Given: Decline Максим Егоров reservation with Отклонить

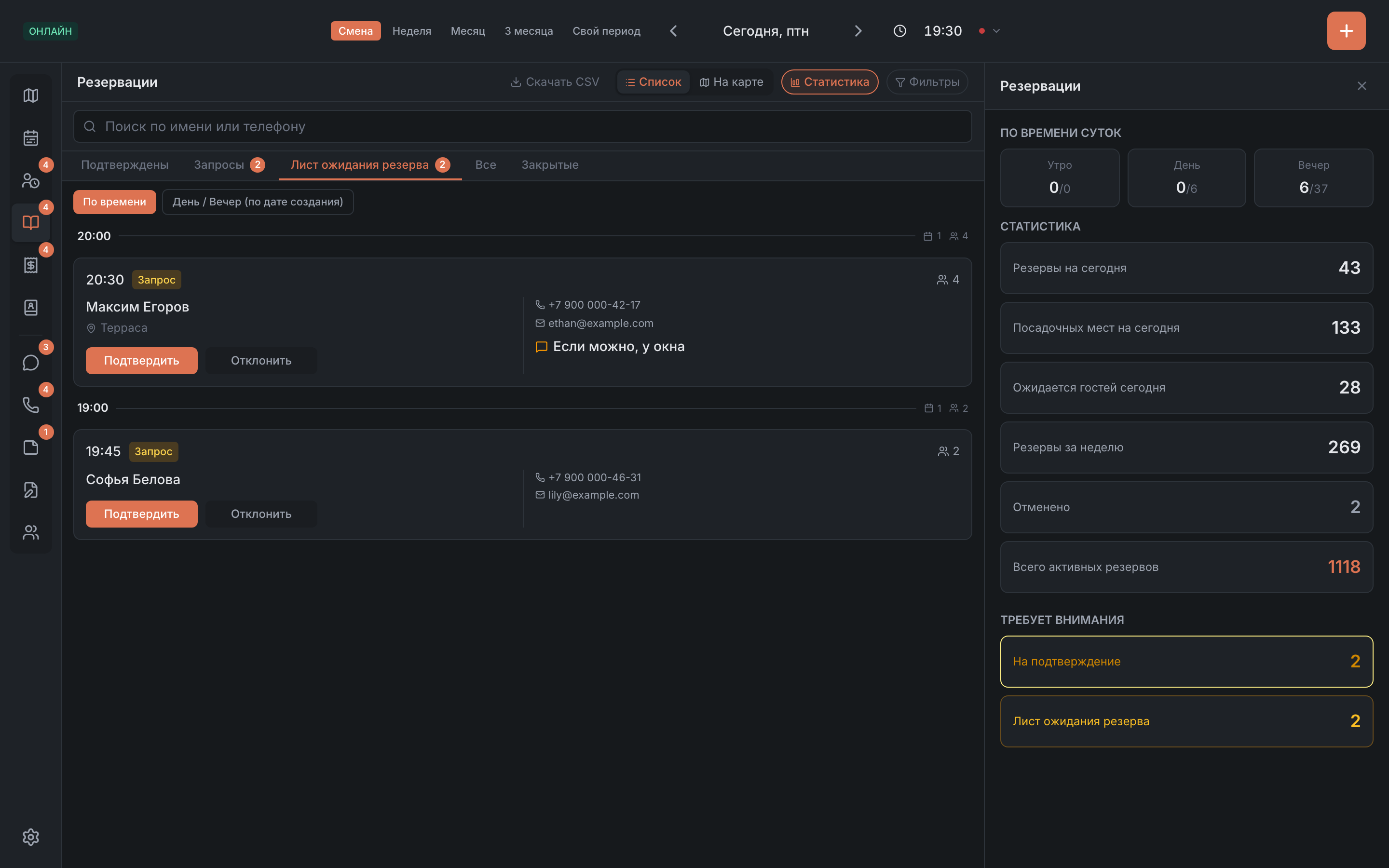Looking at the screenshot, I should coord(261,361).
